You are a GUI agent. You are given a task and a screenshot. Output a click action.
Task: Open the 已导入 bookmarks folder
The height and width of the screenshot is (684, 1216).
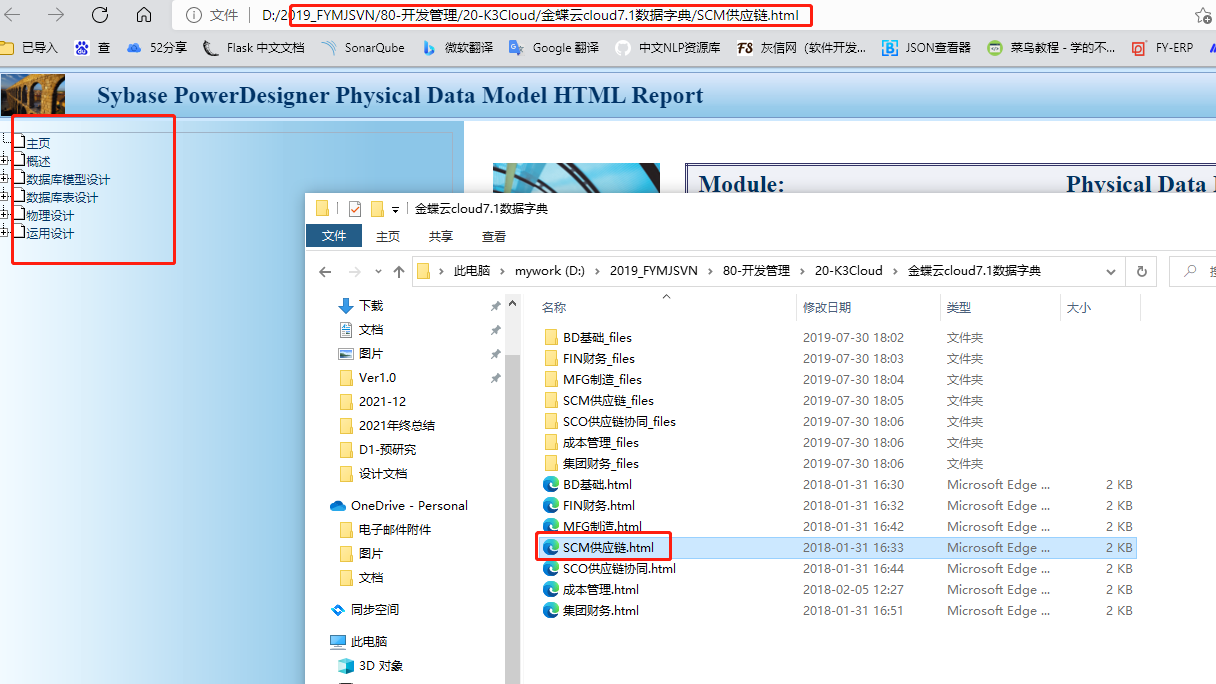point(30,47)
